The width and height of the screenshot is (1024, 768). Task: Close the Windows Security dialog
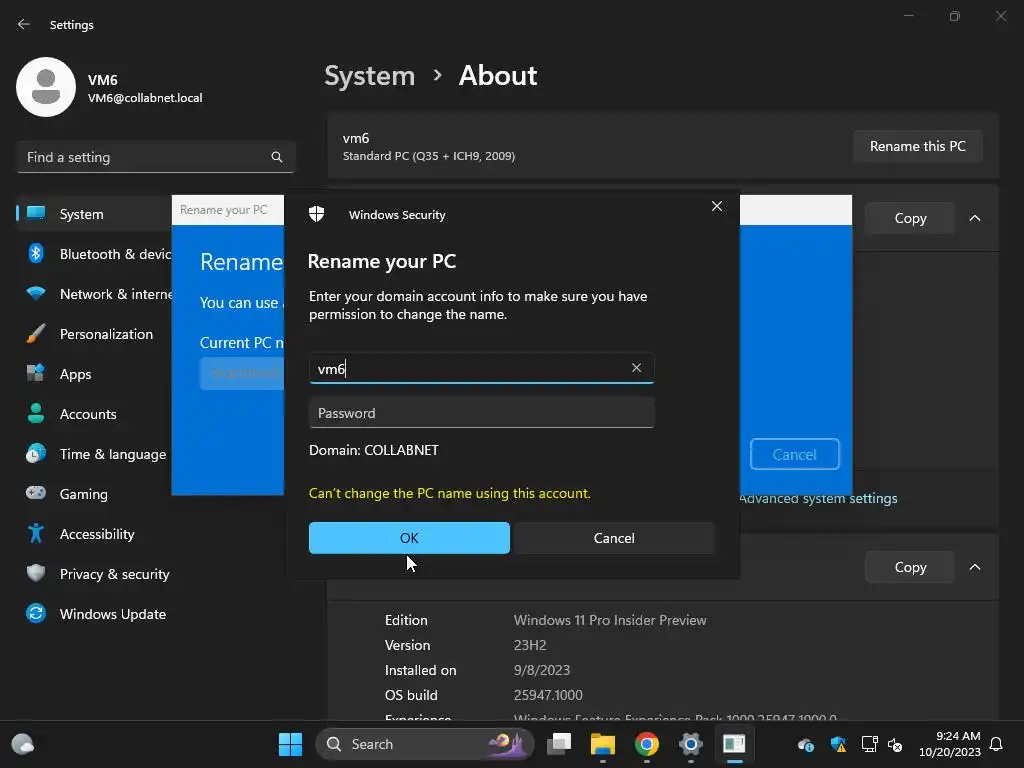coord(716,206)
